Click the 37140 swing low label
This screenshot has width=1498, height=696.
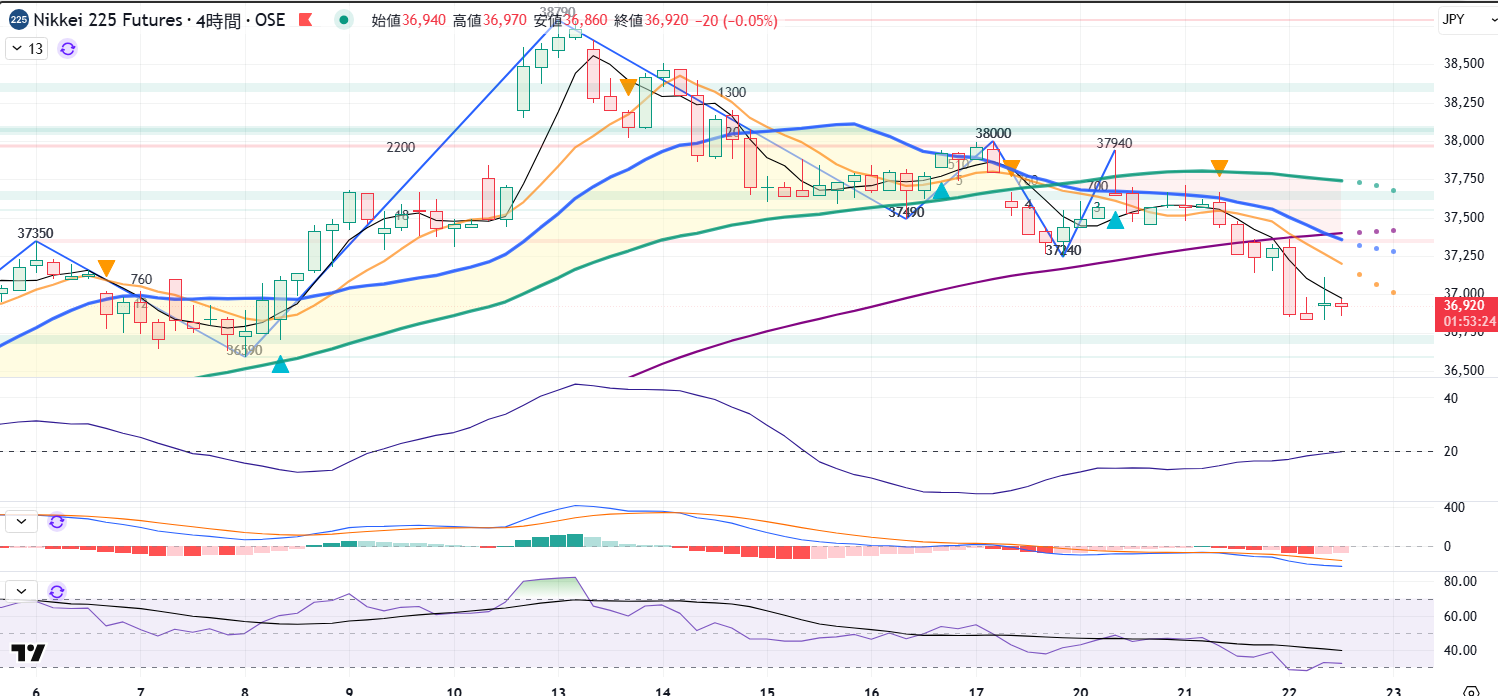(x=1063, y=250)
